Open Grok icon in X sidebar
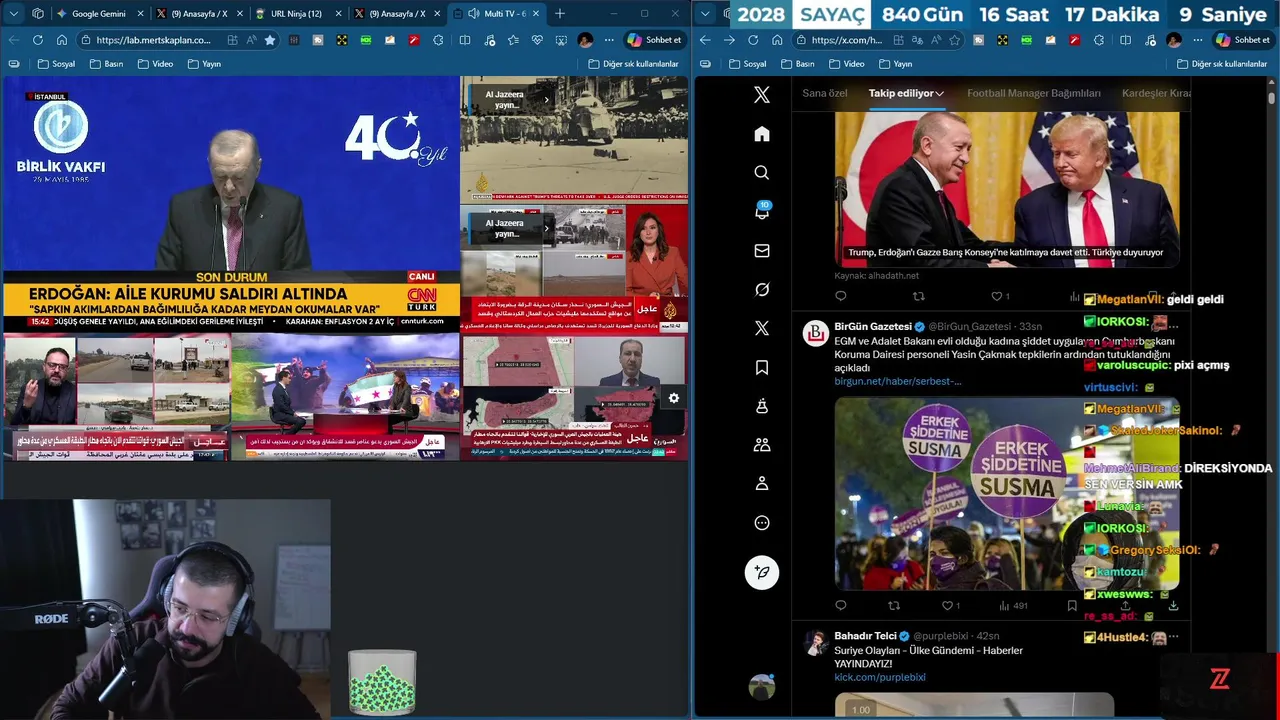1280x720 pixels. tap(762, 290)
